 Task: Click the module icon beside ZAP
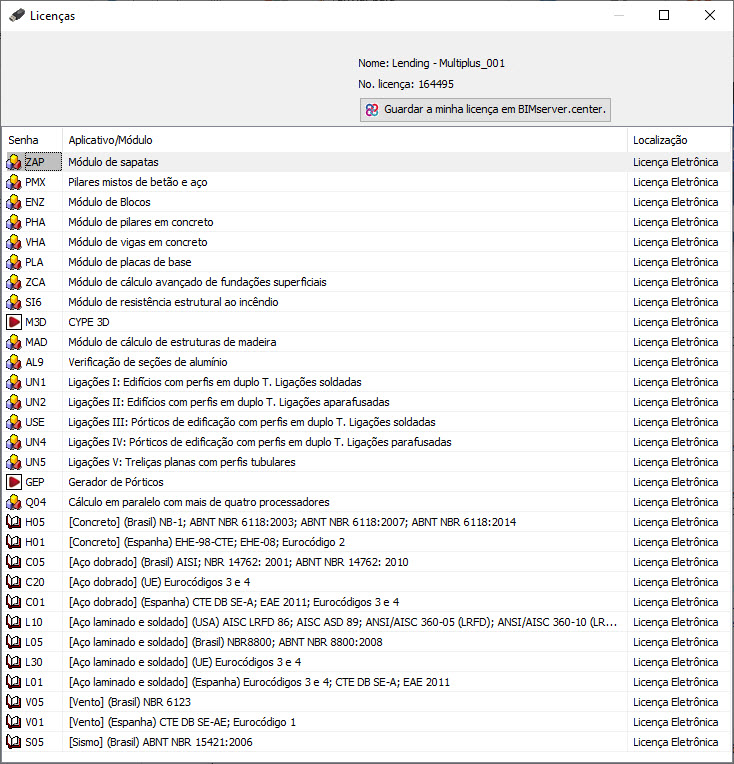click(14, 162)
